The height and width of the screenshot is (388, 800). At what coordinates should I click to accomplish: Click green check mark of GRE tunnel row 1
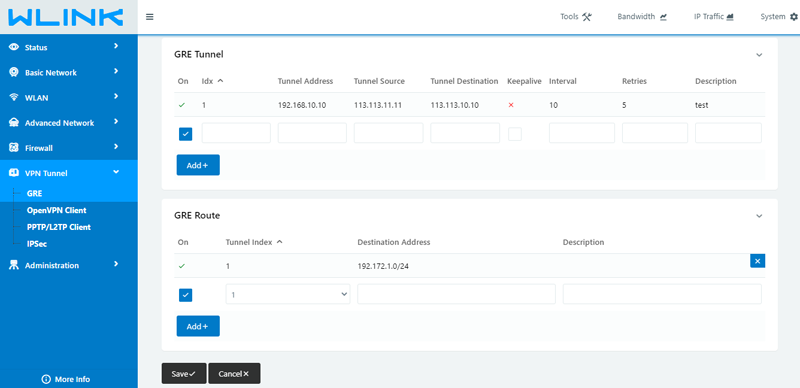coord(182,105)
